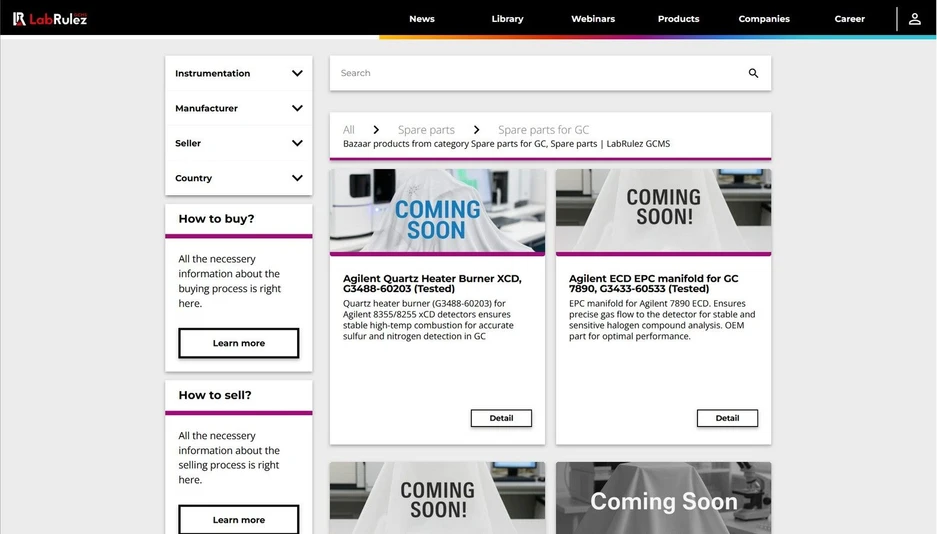
Task: Click Learn more under How to buy
Action: tap(239, 343)
